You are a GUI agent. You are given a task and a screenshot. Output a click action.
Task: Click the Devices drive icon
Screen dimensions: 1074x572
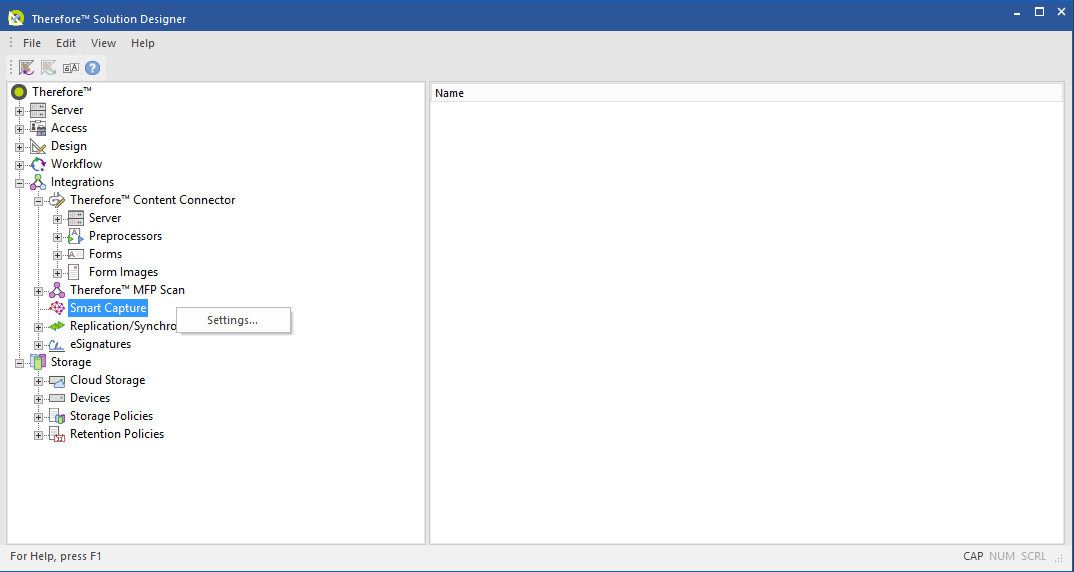tap(57, 398)
